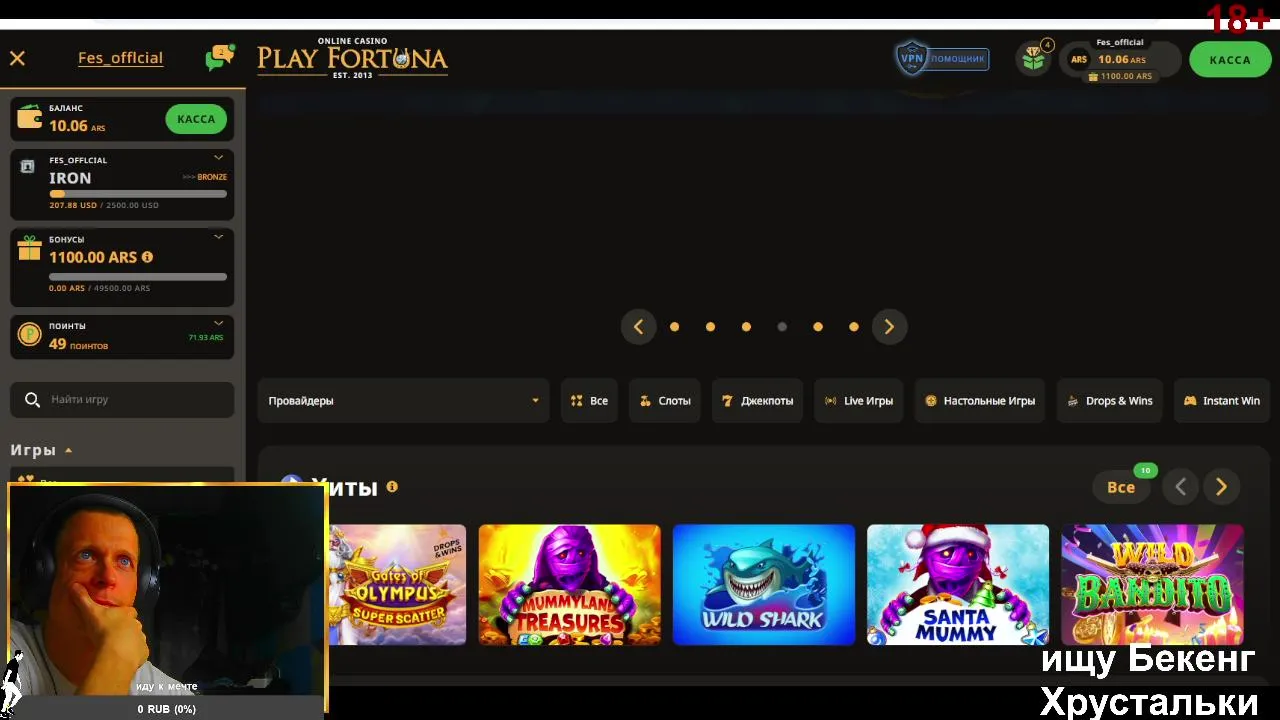Select the Instant Win filter tab
Screen dimensions: 1280x720
tap(1221, 401)
